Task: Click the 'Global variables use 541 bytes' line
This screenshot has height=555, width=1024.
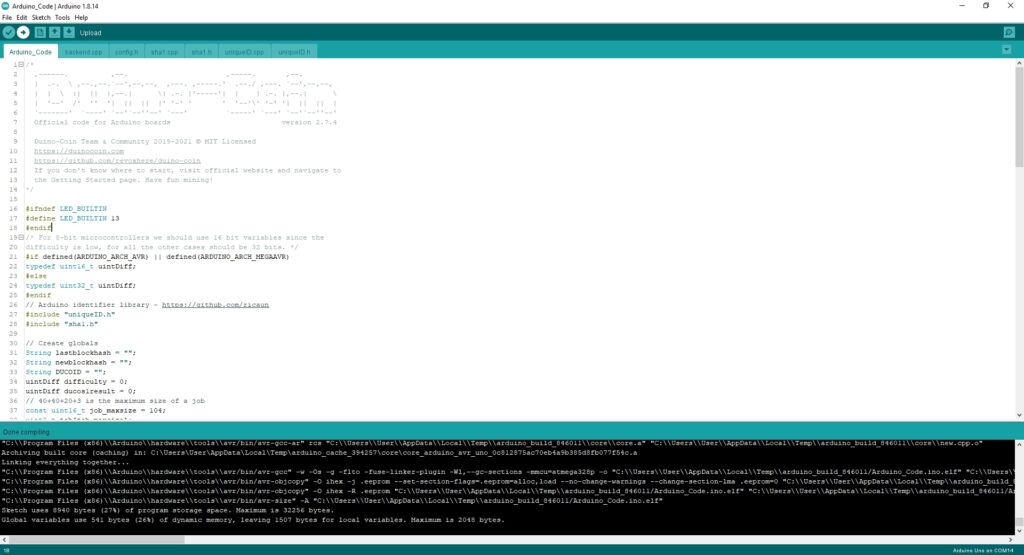Action: tap(253, 520)
